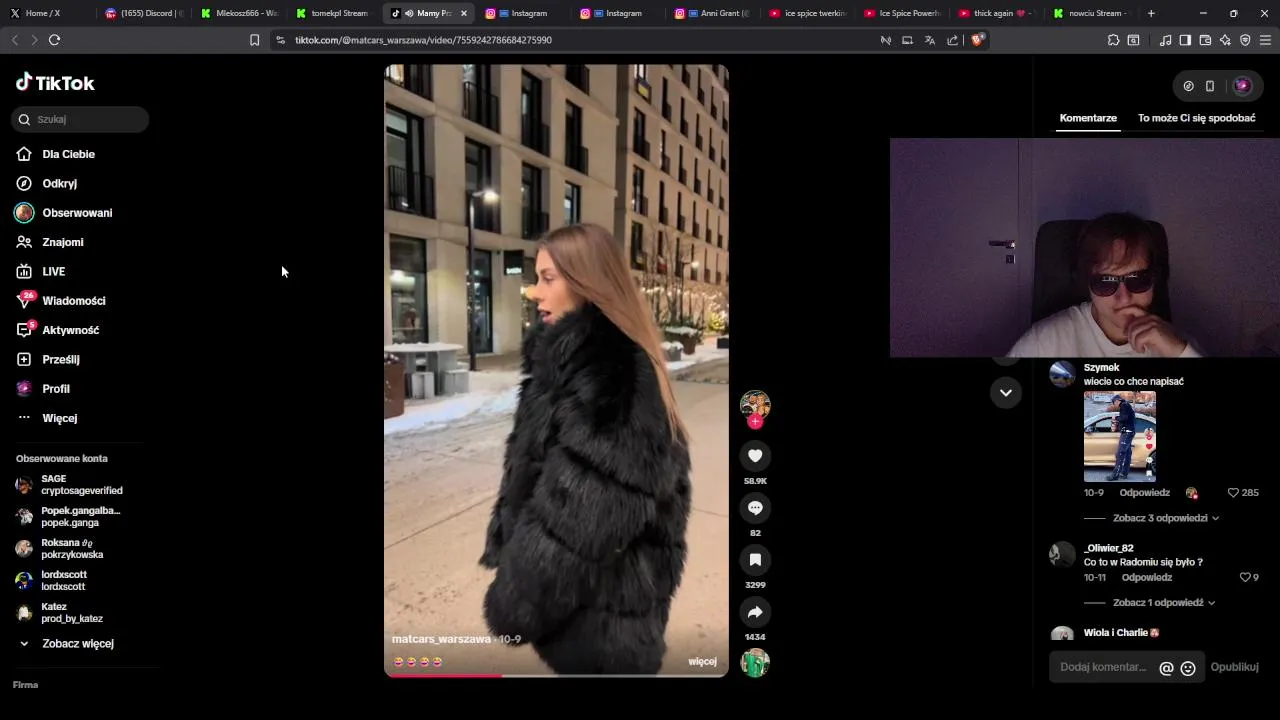1280x720 pixels.
Task: Open the browser hamburger menu
Action: pyautogui.click(x=1266, y=40)
